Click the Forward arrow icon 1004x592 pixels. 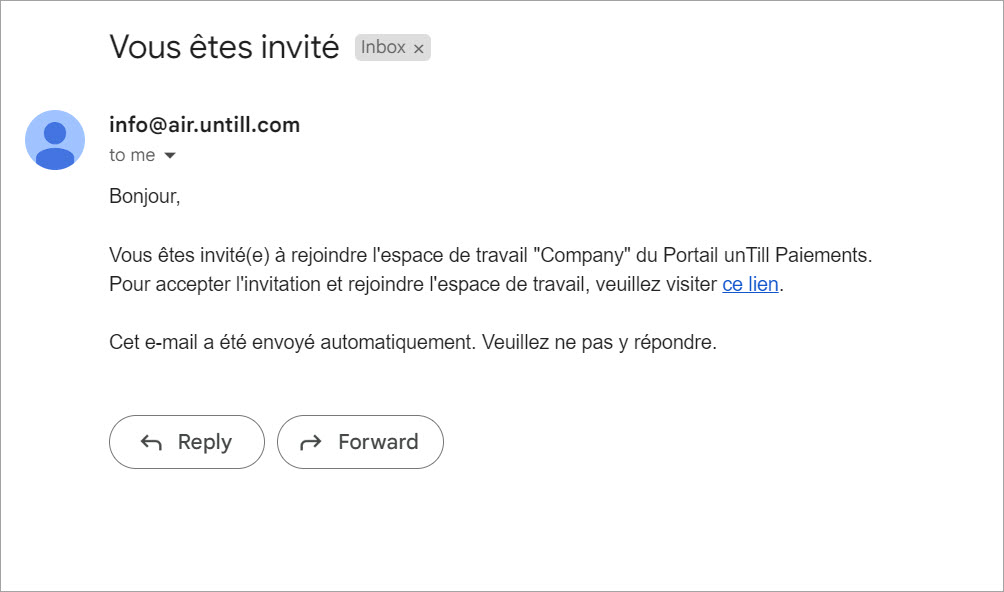click(311, 442)
